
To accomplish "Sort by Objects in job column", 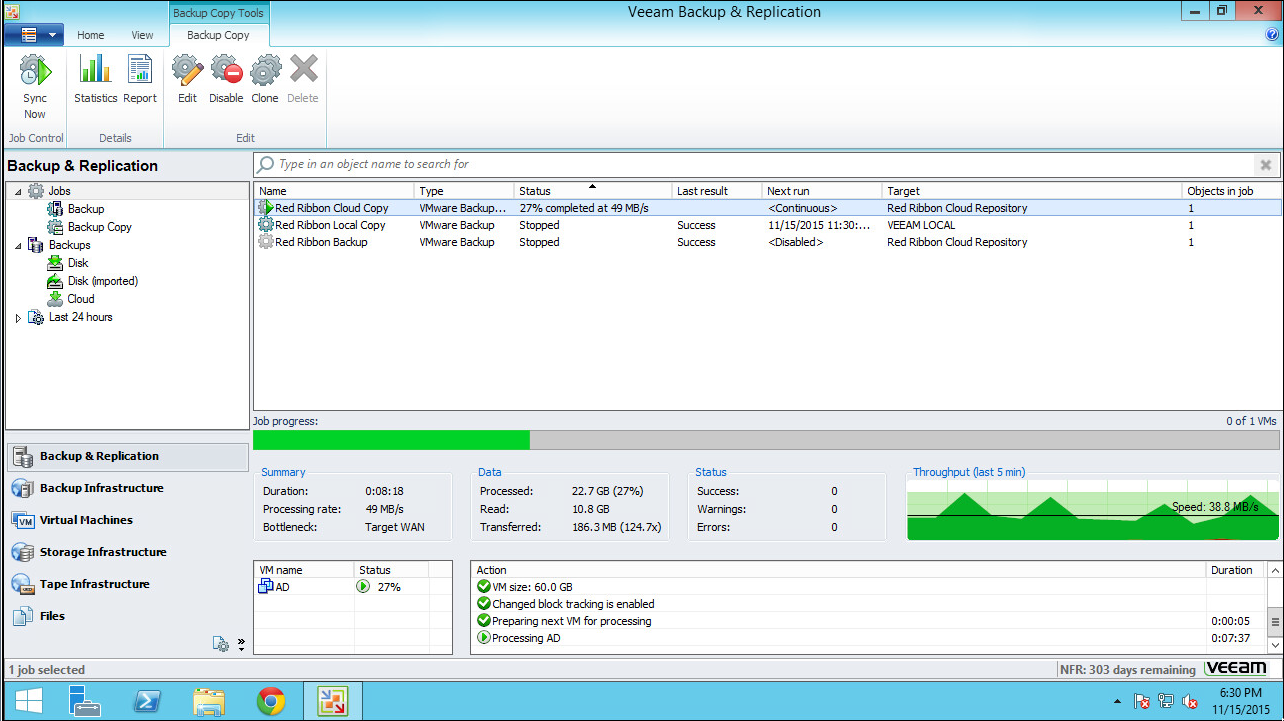I will tap(1231, 191).
